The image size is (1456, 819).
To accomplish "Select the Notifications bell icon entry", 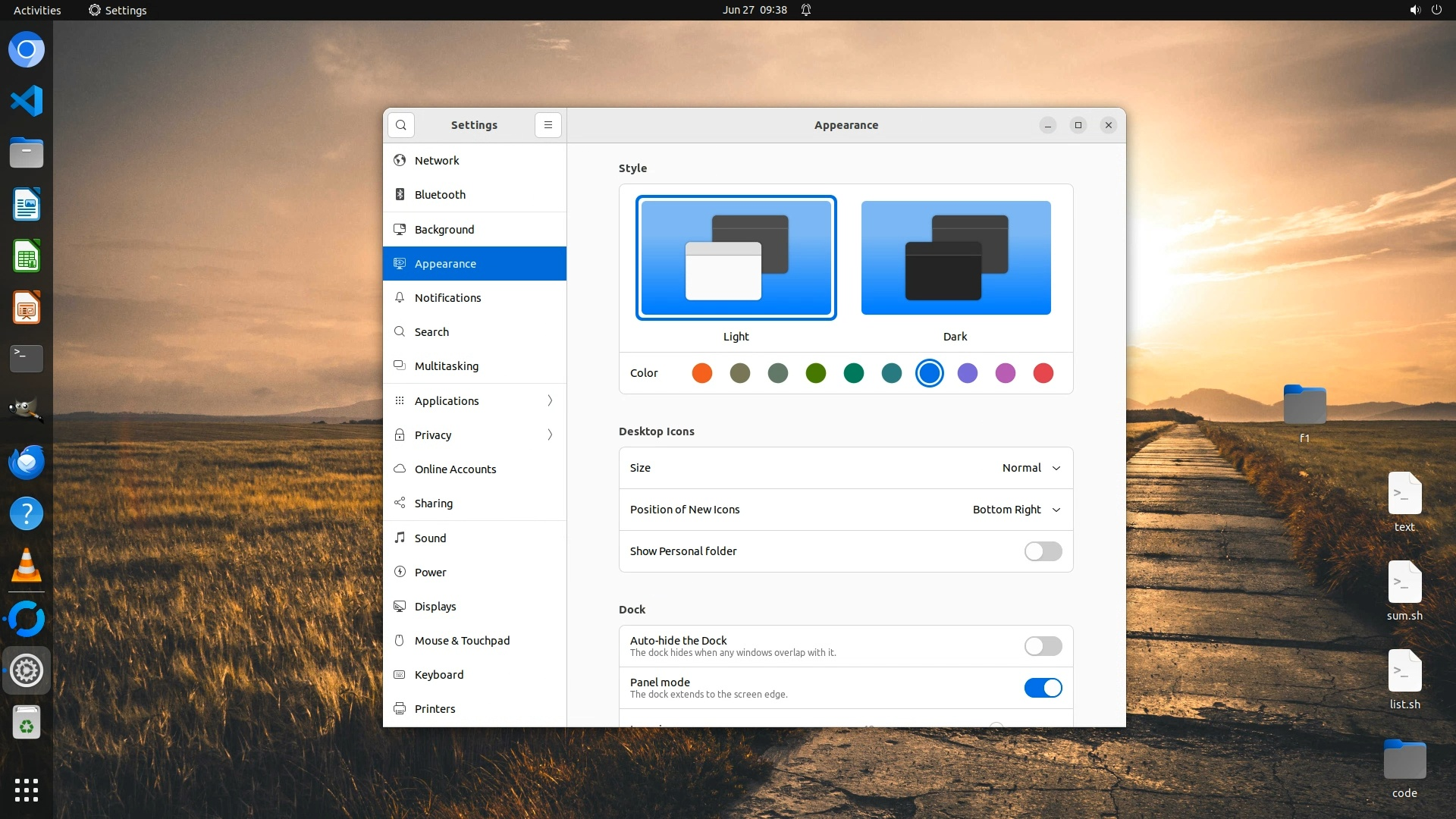I will click(x=400, y=298).
